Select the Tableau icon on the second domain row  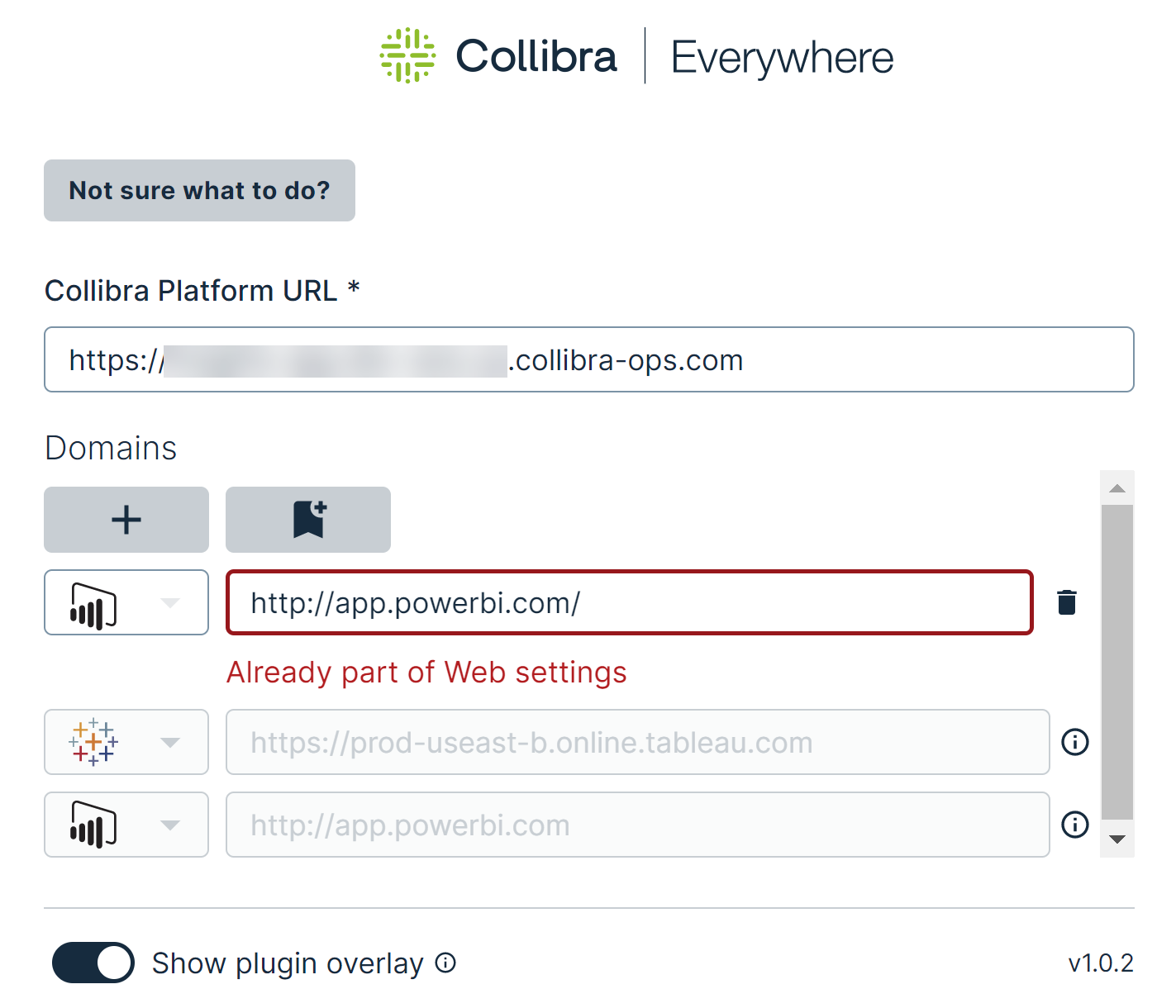click(93, 742)
